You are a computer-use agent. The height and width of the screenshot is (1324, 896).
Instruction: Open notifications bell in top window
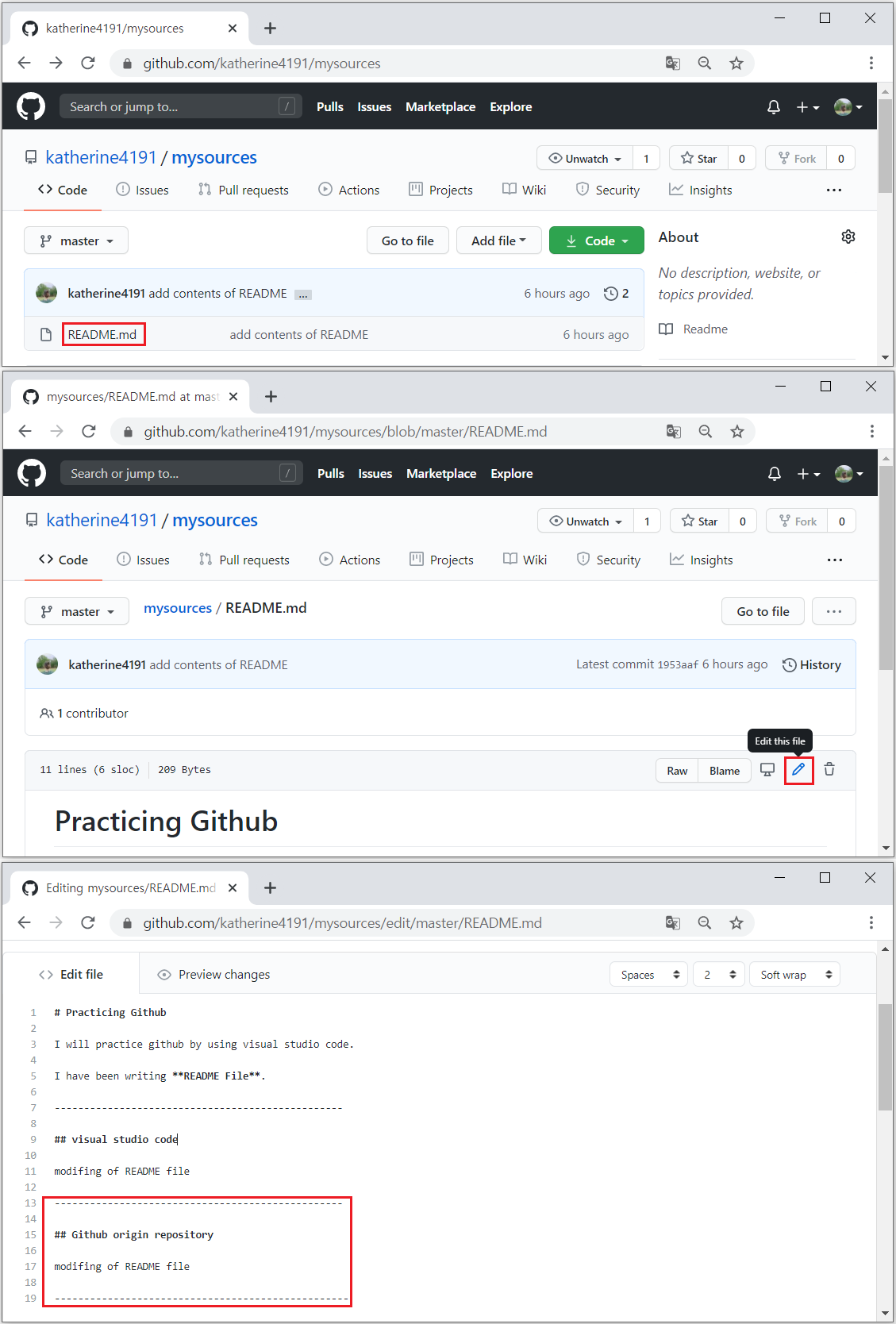tap(774, 106)
